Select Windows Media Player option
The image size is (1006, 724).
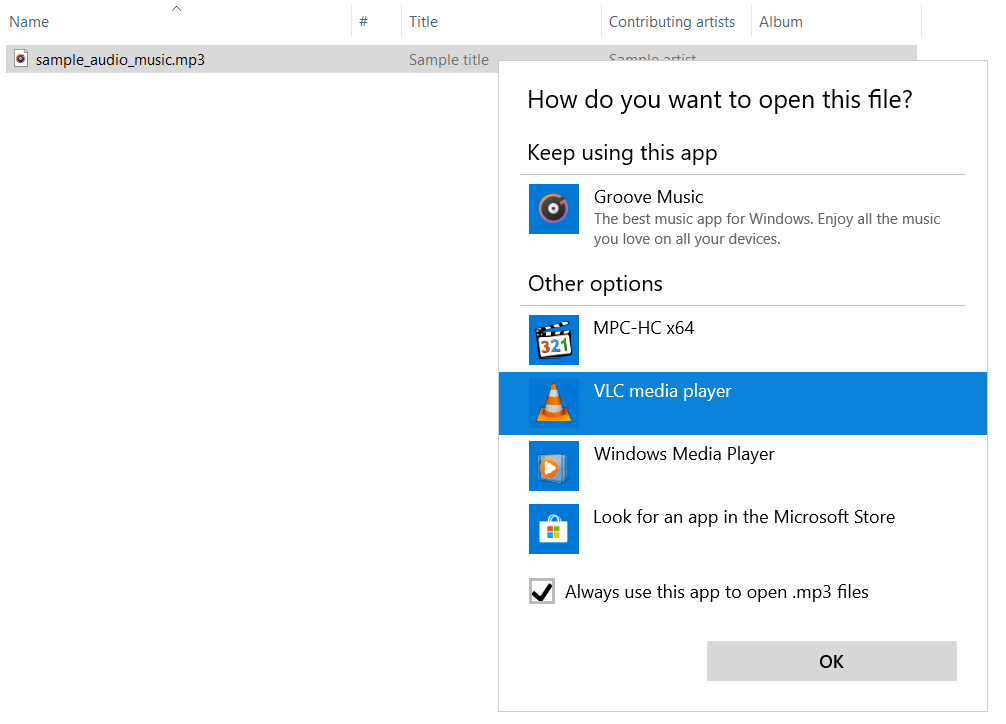(x=743, y=466)
